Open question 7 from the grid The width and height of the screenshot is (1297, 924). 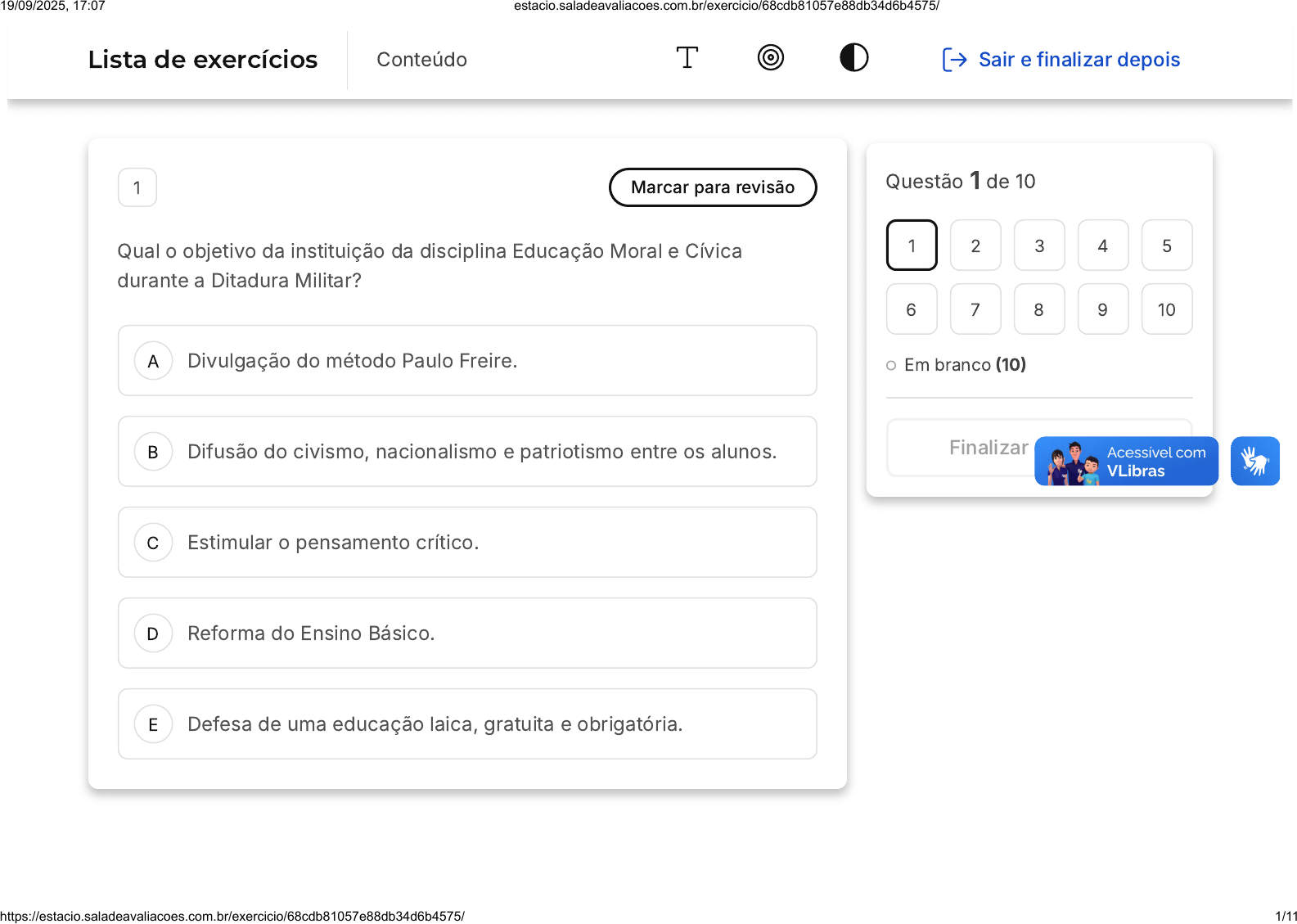tap(975, 309)
